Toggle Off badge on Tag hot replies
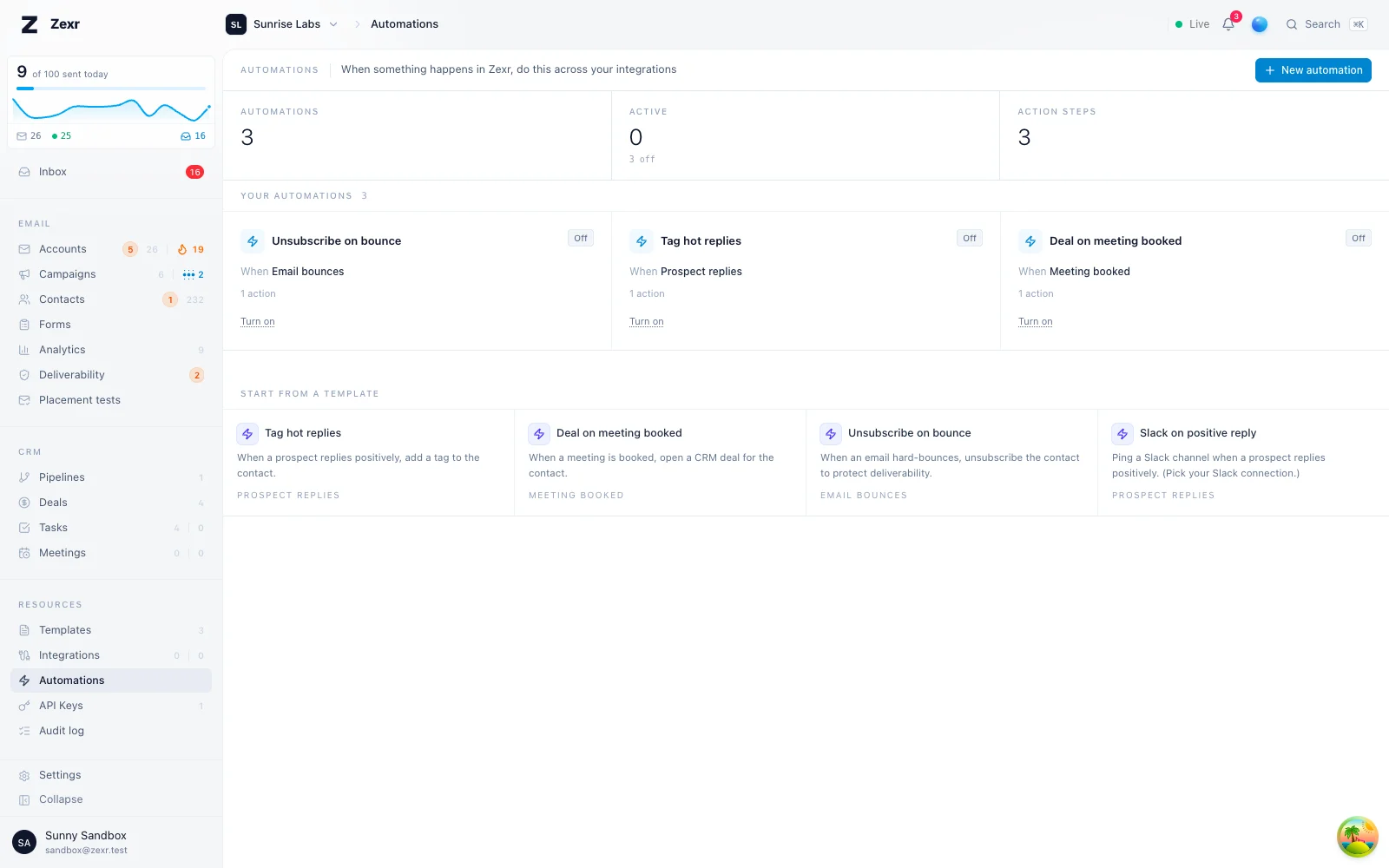Viewport: 1389px width, 868px height. point(970,238)
